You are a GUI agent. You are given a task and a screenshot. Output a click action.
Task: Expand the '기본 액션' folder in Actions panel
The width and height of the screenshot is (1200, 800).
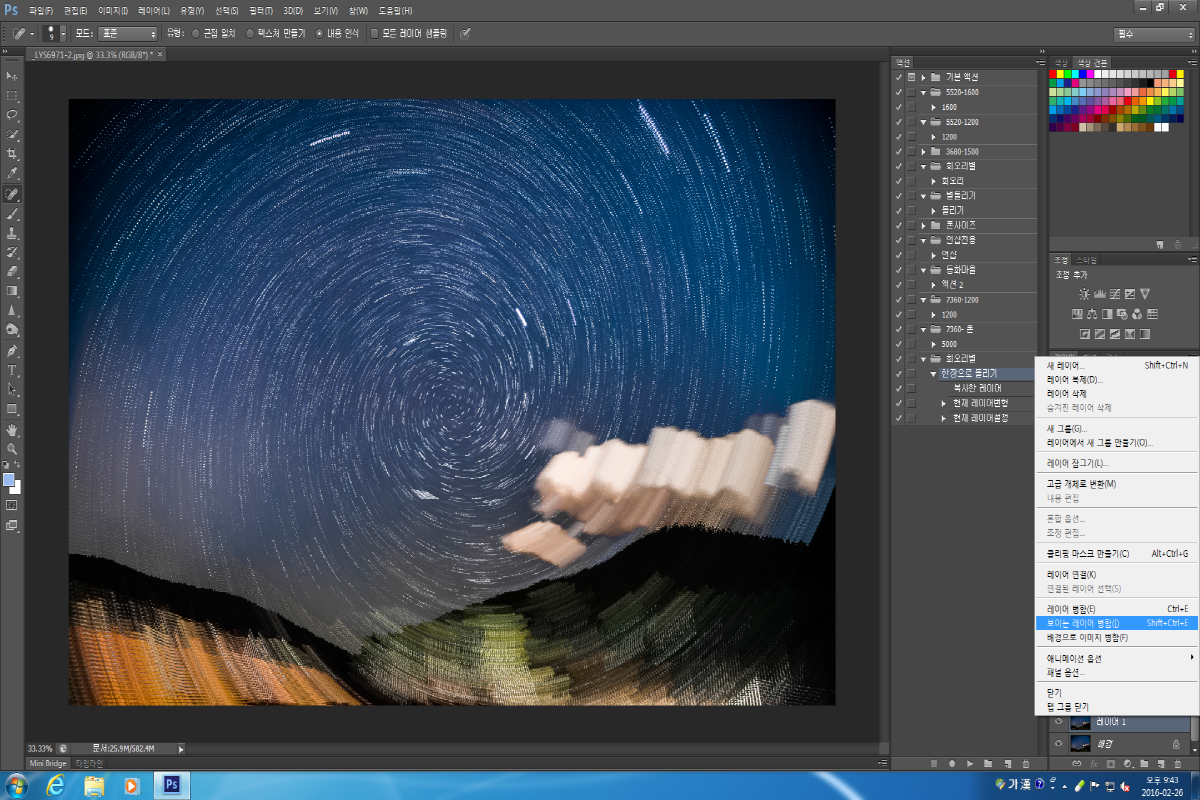coord(923,77)
